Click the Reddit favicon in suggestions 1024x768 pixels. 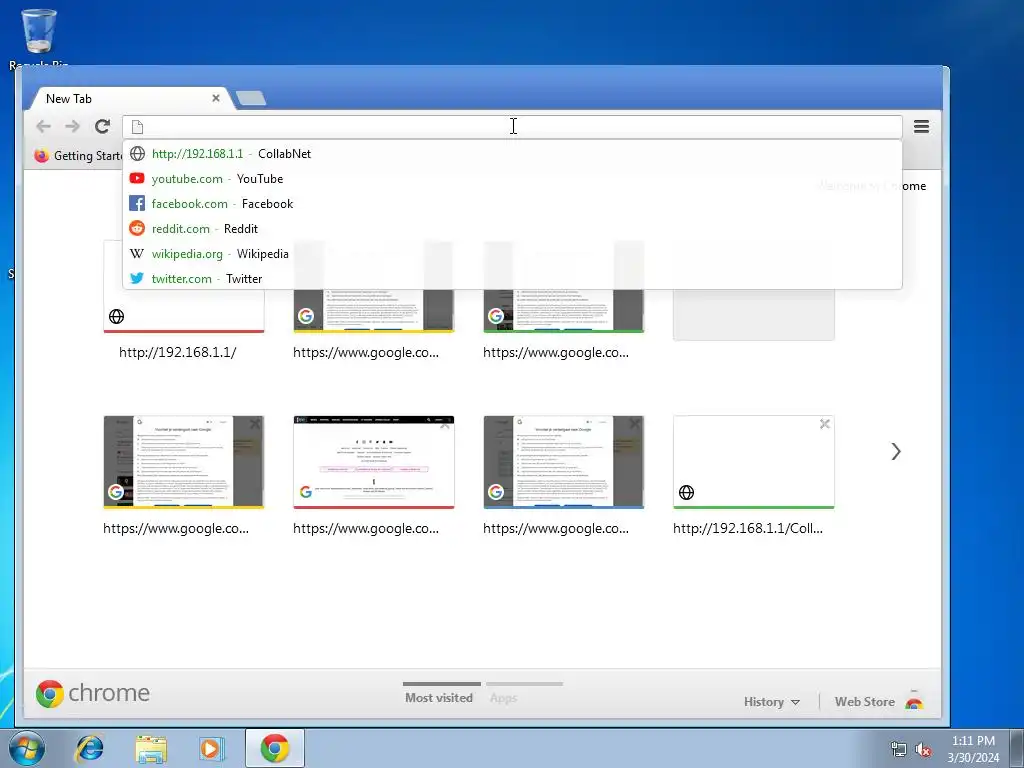pyautogui.click(x=137, y=228)
